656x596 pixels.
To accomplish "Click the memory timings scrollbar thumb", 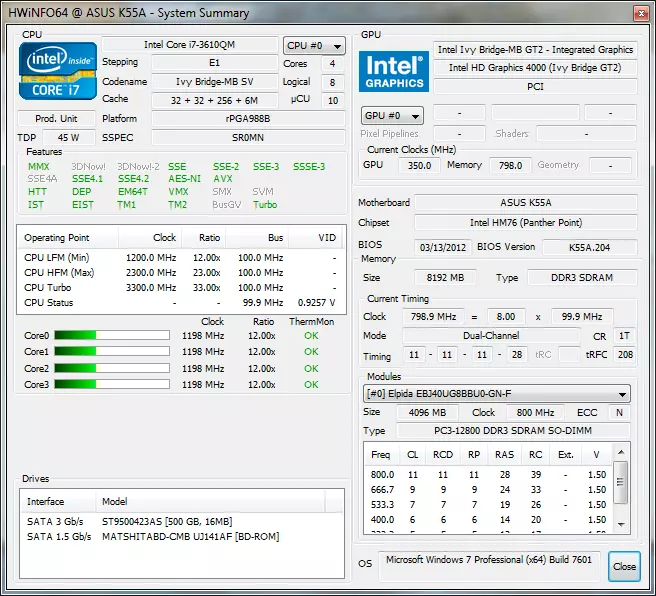I will (x=620, y=482).
